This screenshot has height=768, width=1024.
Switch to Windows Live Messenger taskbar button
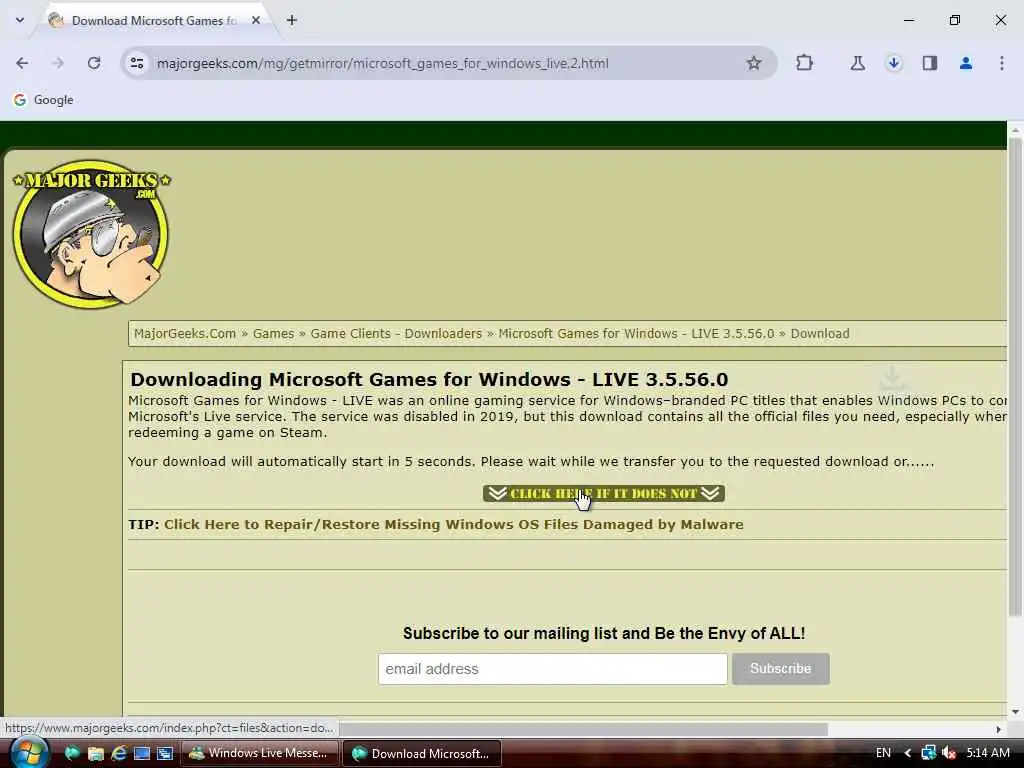coord(259,753)
